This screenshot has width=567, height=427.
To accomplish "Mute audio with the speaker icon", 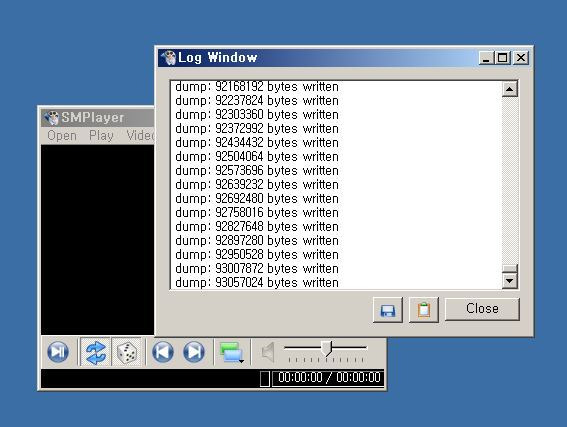I will [268, 352].
